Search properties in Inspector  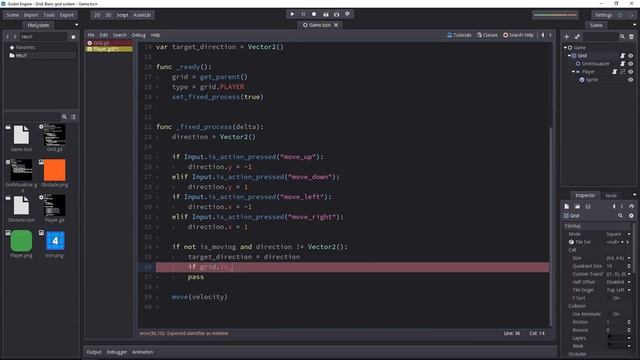click(620, 216)
